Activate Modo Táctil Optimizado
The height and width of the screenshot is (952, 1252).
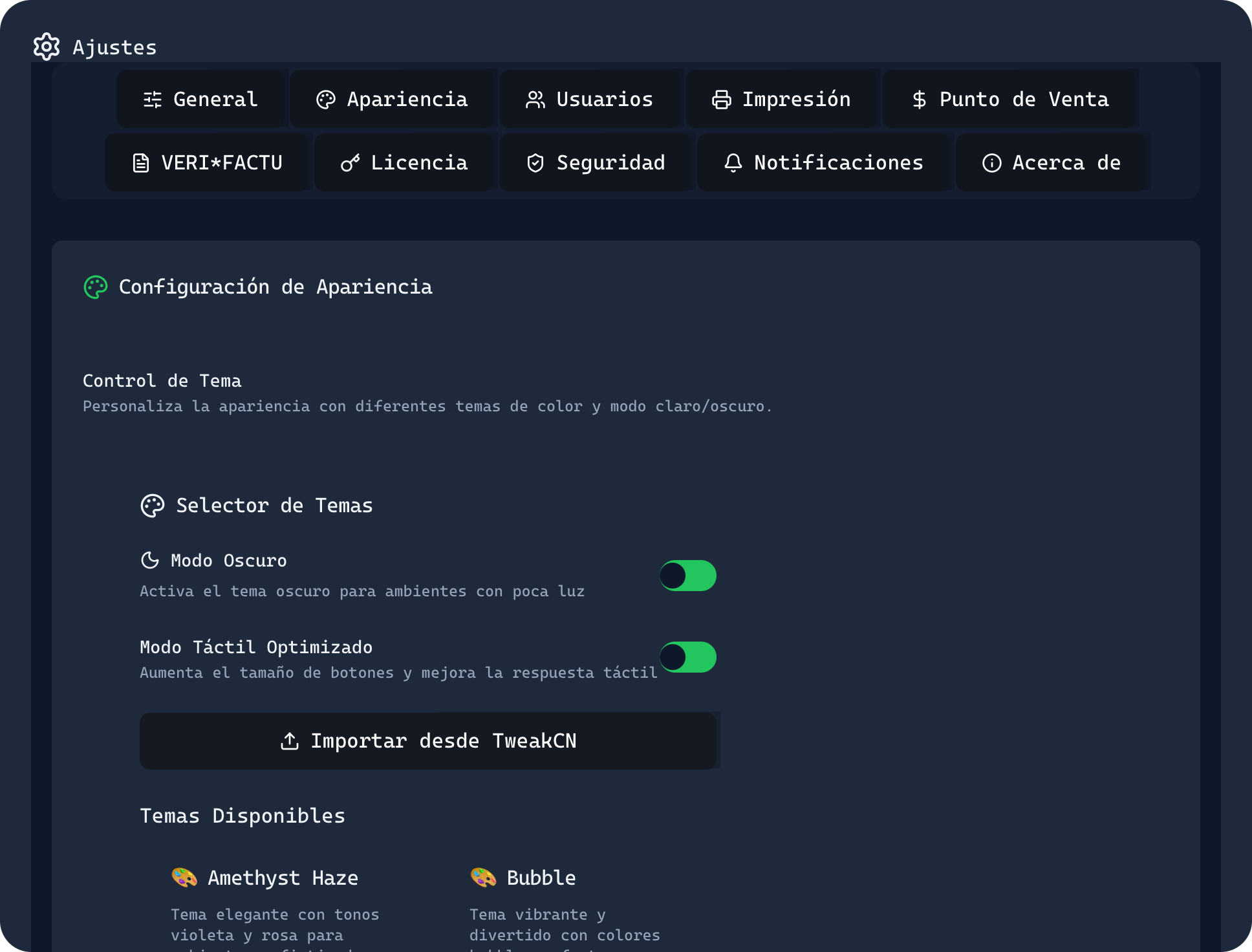point(687,657)
